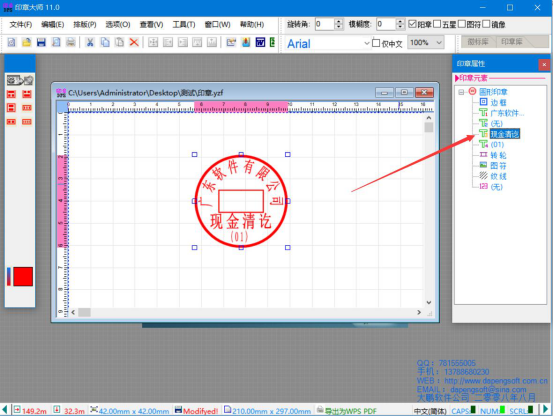Image resolution: width=554 pixels, height=417 pixels.
Task: Click the New document toolbar icon
Action: pos(12,43)
